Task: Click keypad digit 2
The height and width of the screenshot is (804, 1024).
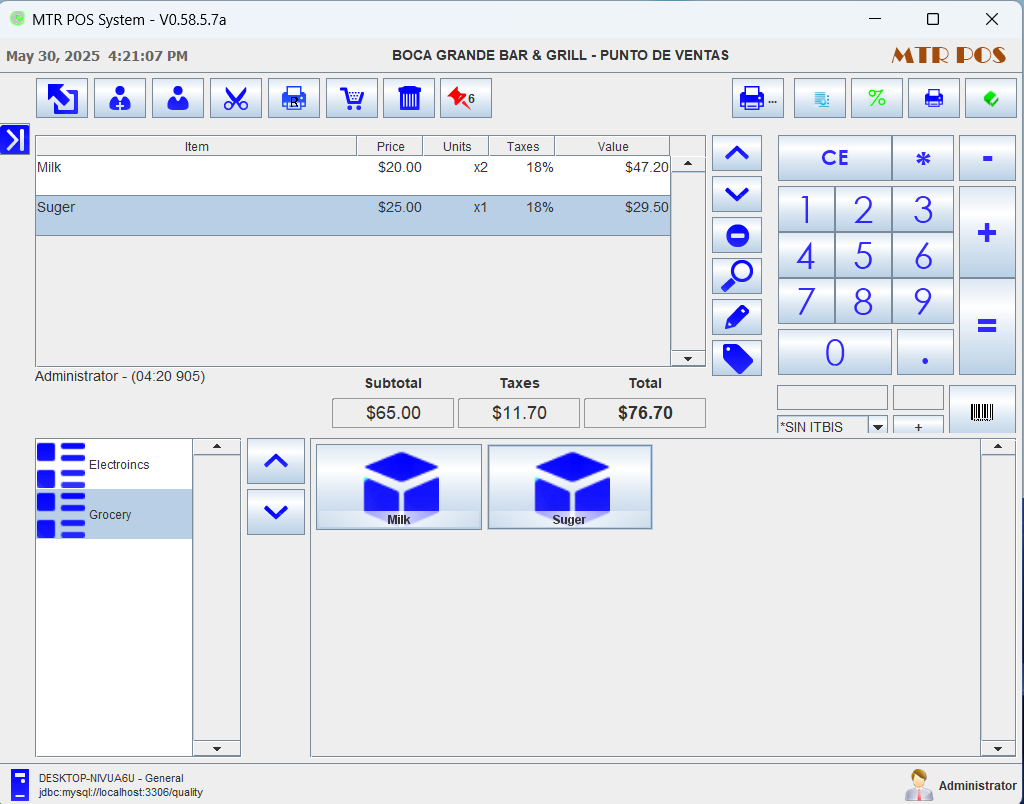Action: coord(863,210)
